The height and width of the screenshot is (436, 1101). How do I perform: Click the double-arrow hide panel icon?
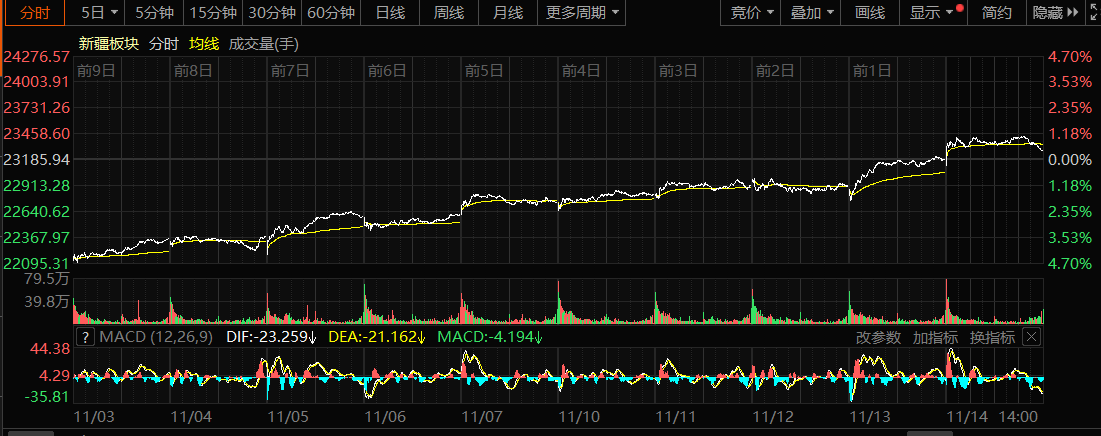(1072, 13)
